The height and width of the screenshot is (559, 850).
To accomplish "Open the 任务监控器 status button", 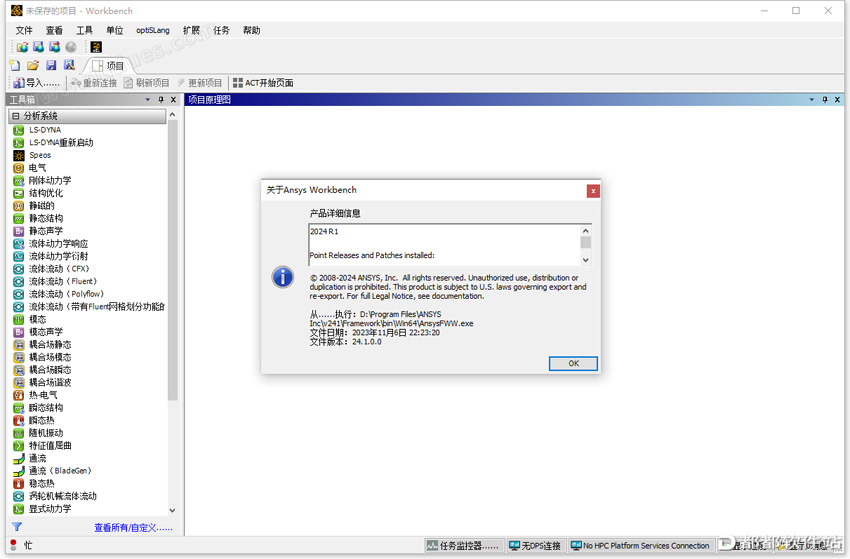I will click(464, 545).
